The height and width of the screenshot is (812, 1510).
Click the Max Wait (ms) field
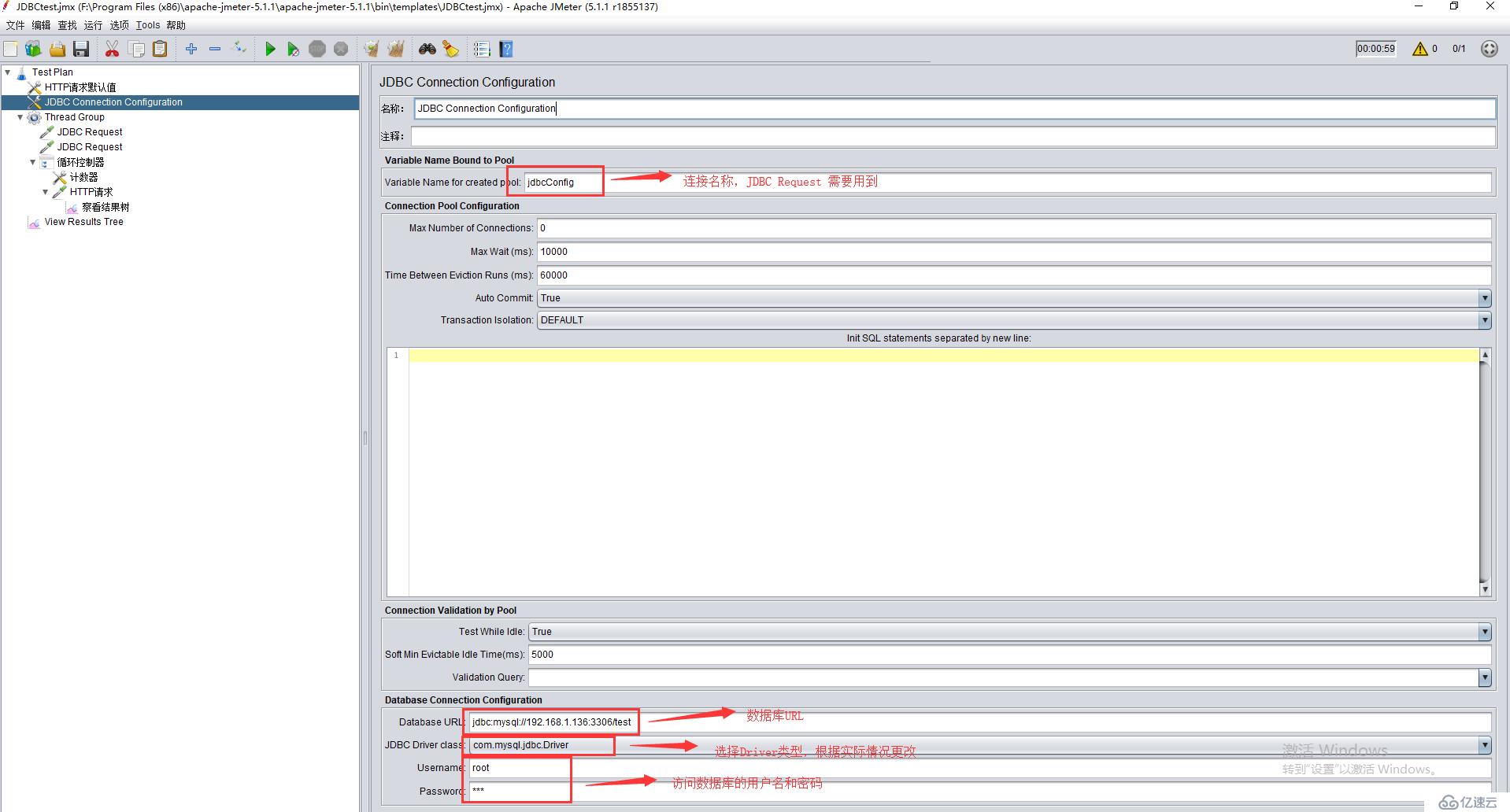(x=1014, y=252)
